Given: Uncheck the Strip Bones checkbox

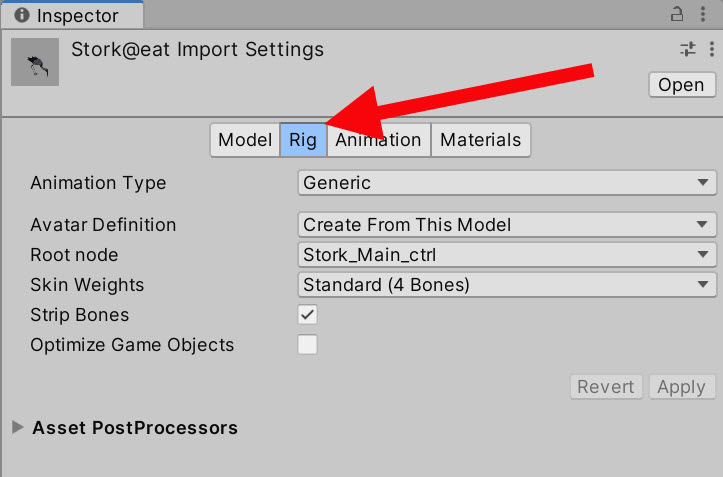Looking at the screenshot, I should 308,315.
